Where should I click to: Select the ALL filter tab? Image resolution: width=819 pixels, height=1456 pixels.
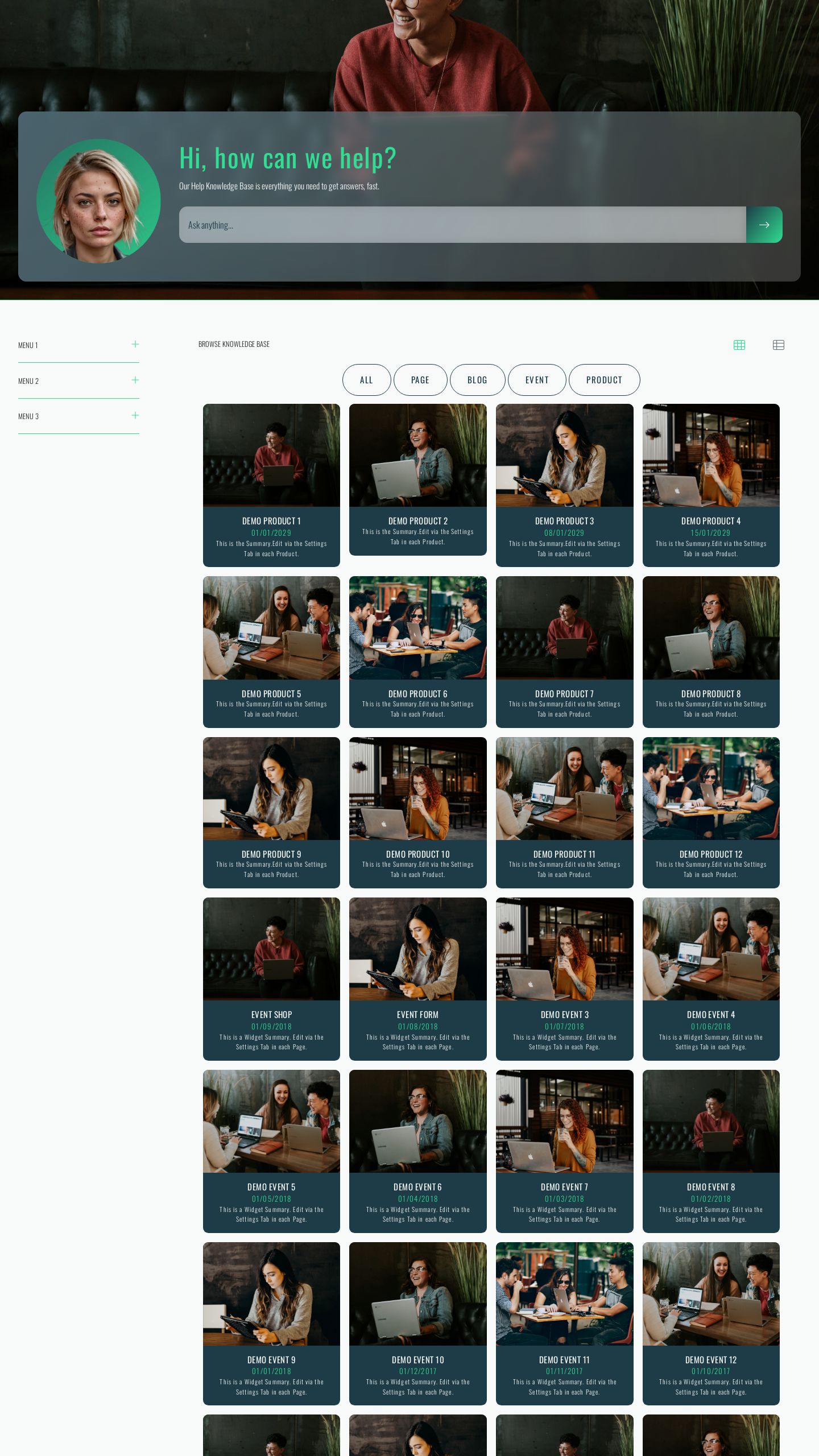366,380
